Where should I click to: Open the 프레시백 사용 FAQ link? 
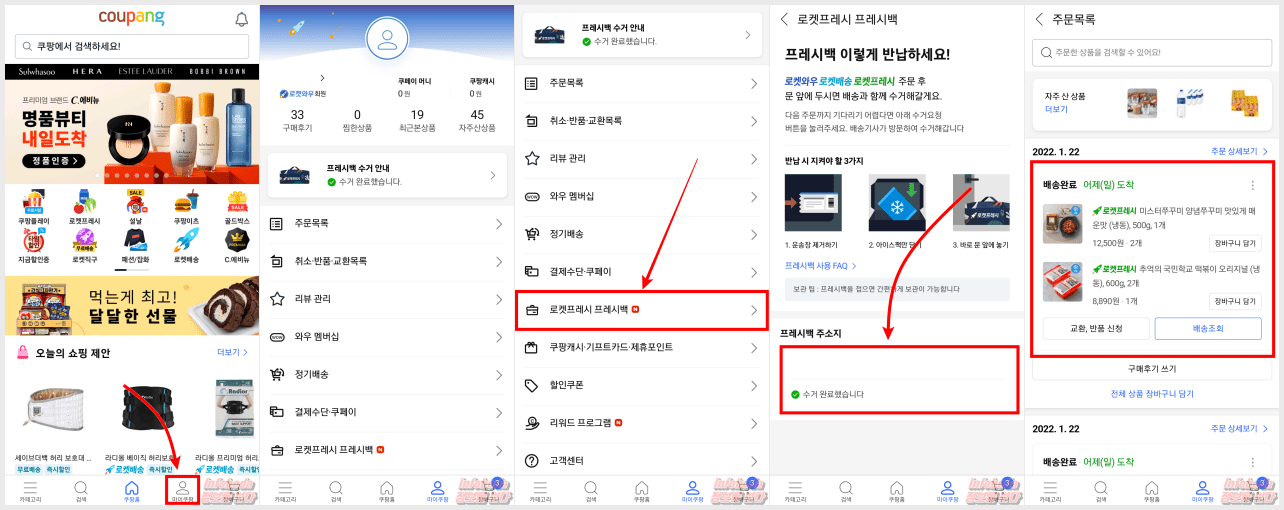click(x=821, y=266)
